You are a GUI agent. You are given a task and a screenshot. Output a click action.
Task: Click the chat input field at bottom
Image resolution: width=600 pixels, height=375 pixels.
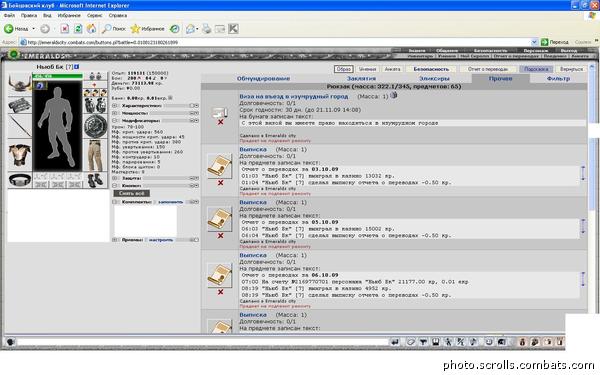[x=203, y=342]
